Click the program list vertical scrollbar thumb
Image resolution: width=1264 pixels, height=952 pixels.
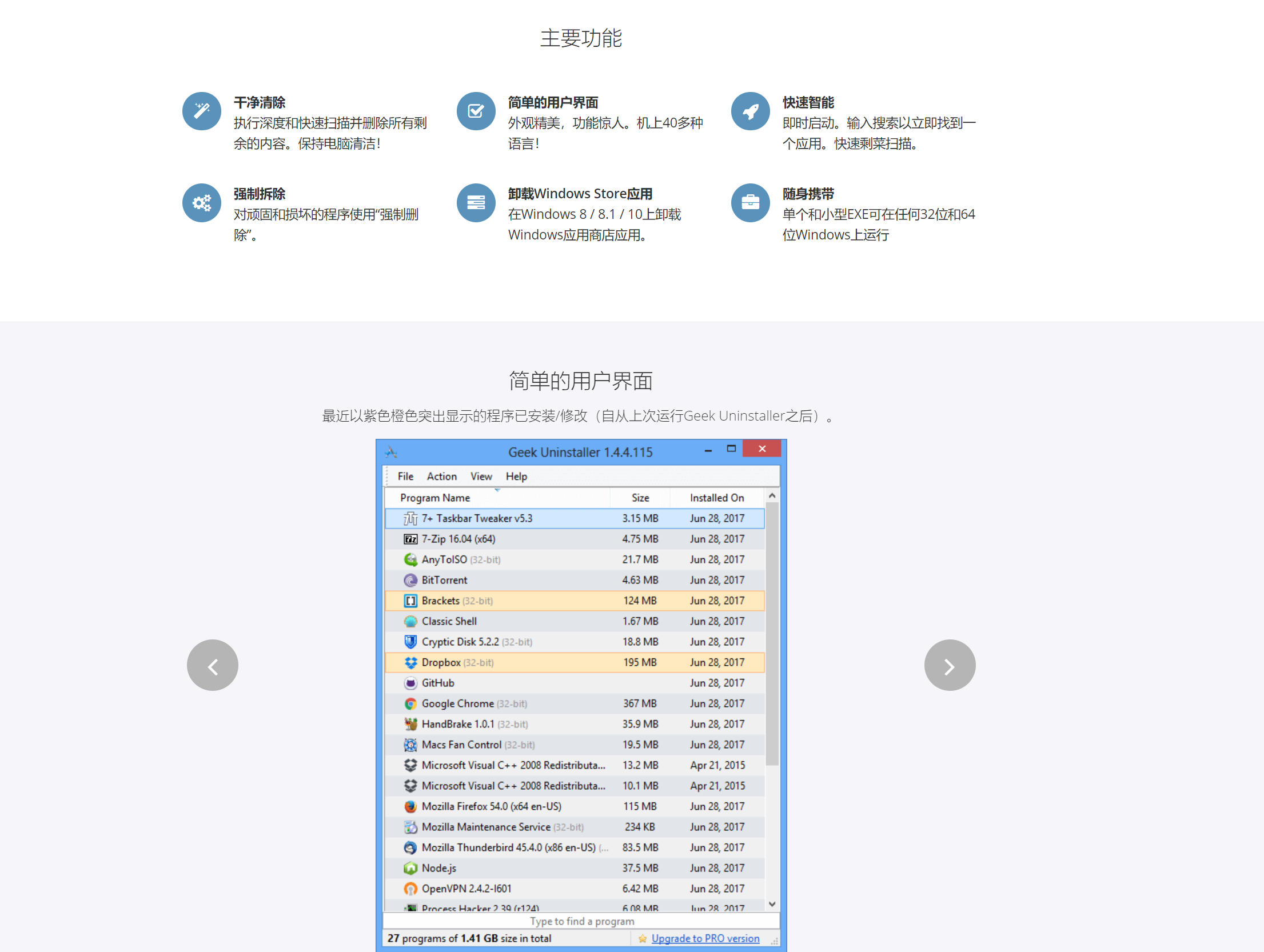[772, 634]
